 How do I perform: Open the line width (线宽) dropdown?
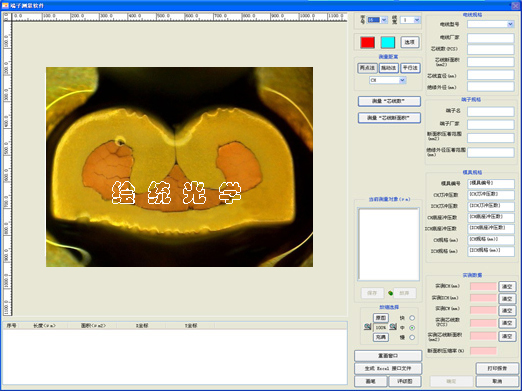(x=417, y=20)
